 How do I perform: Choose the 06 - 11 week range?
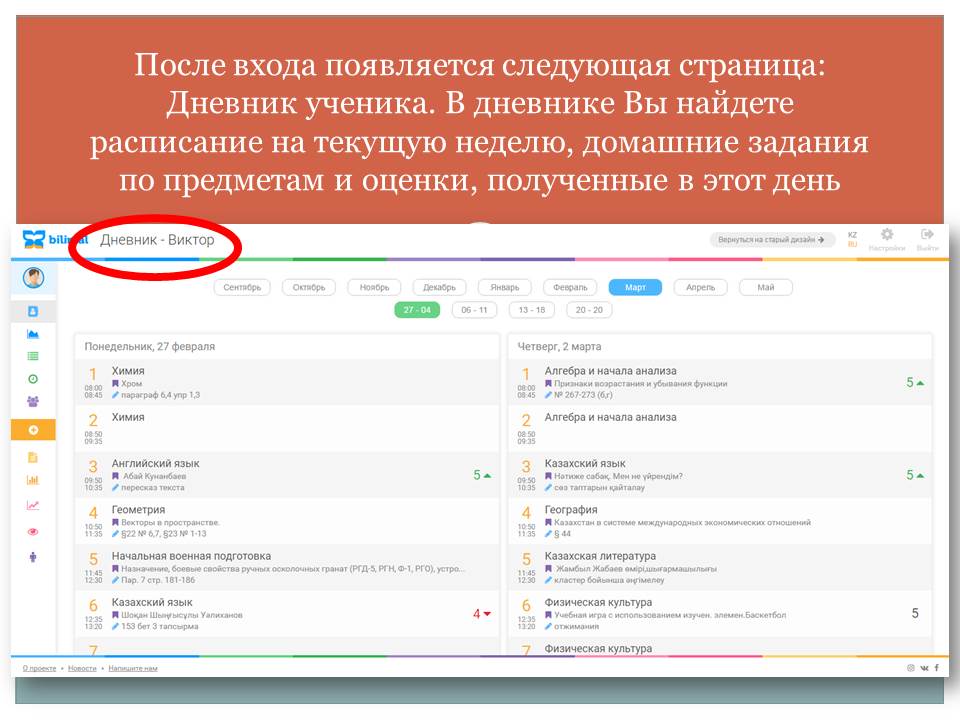click(474, 310)
